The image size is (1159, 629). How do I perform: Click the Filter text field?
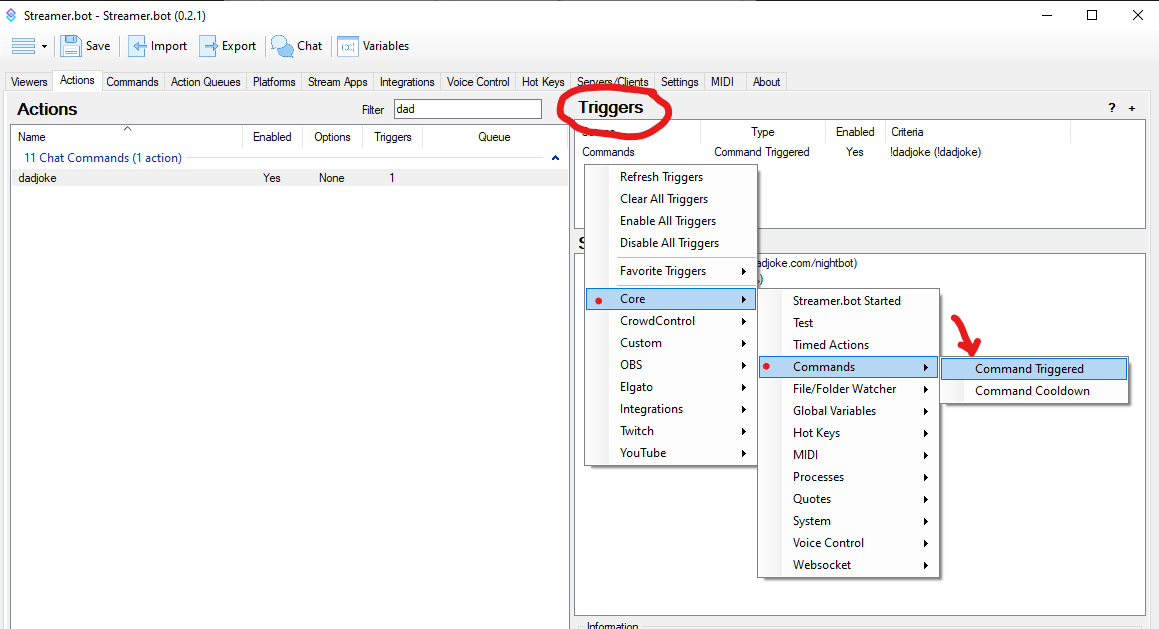pyautogui.click(x=468, y=109)
